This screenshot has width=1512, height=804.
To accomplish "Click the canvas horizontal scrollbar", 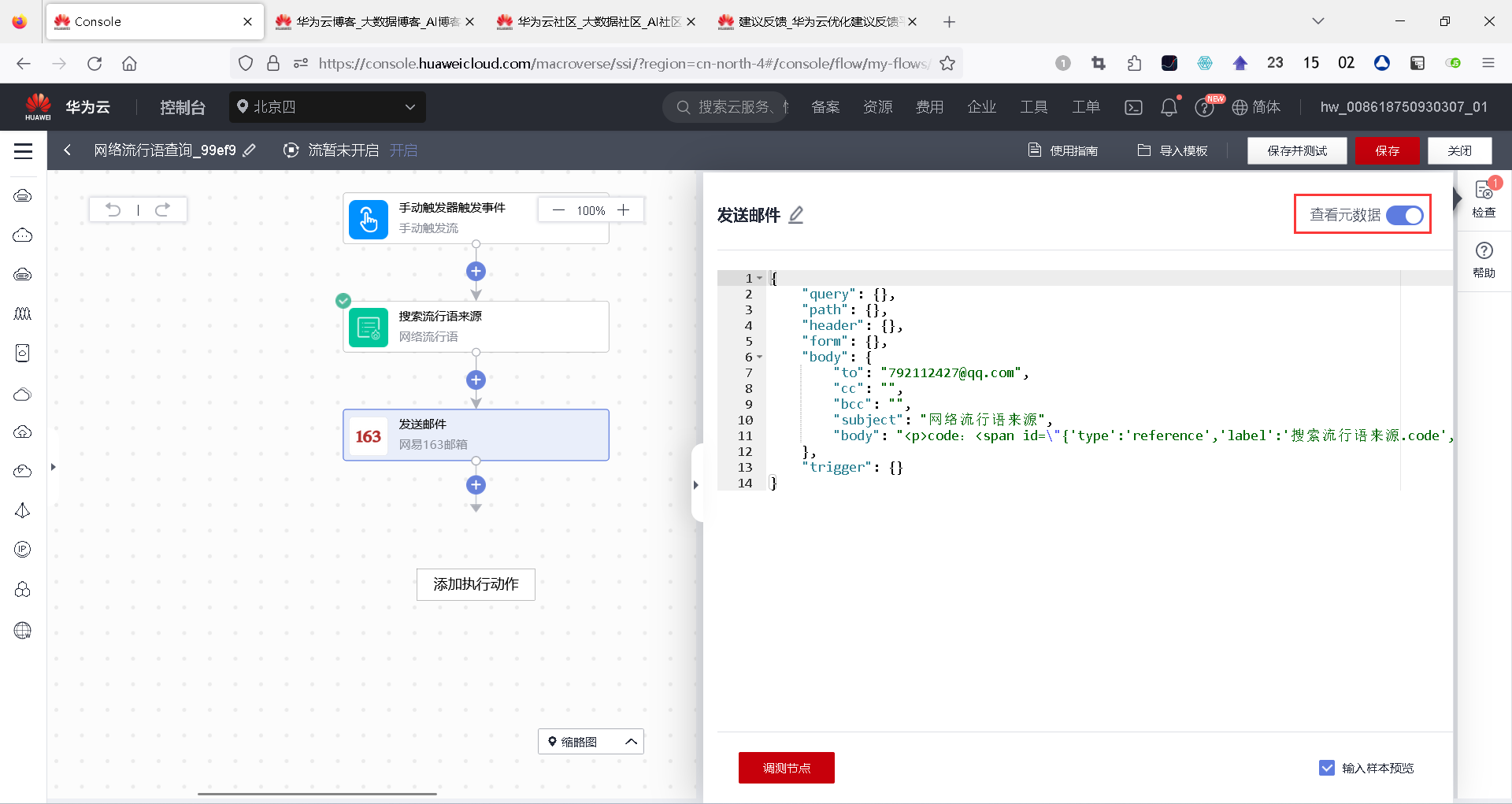I will coord(317,794).
